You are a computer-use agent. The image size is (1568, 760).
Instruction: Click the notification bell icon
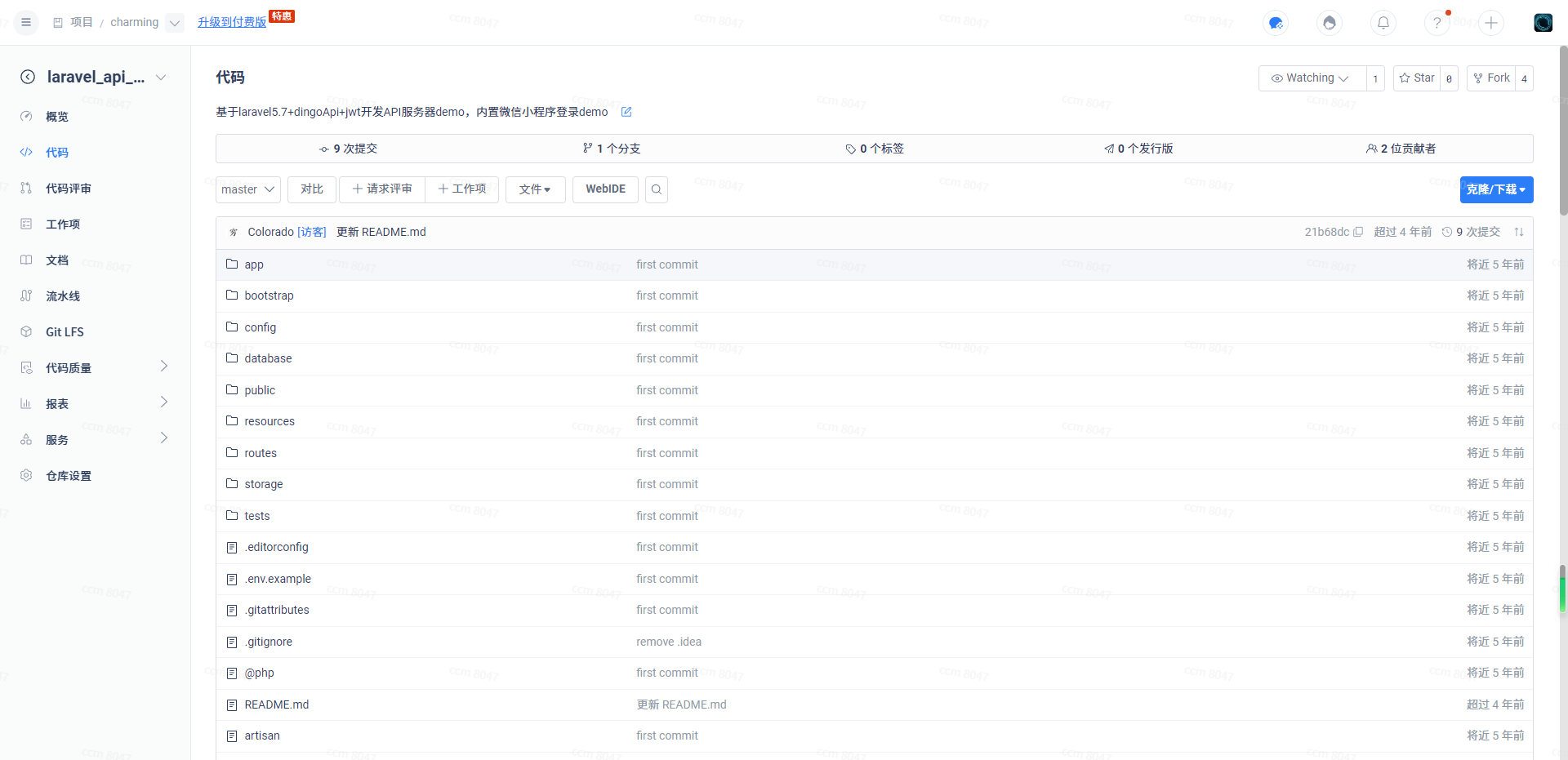tap(1383, 23)
